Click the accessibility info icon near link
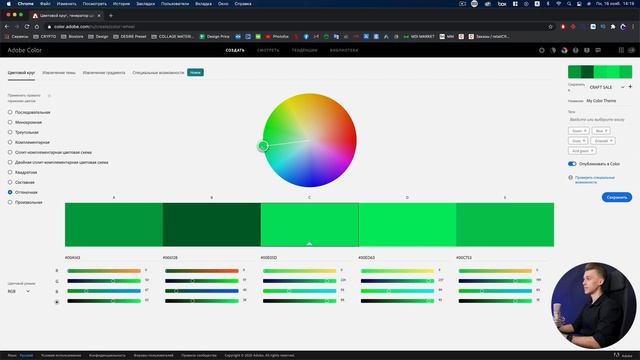 click(571, 178)
